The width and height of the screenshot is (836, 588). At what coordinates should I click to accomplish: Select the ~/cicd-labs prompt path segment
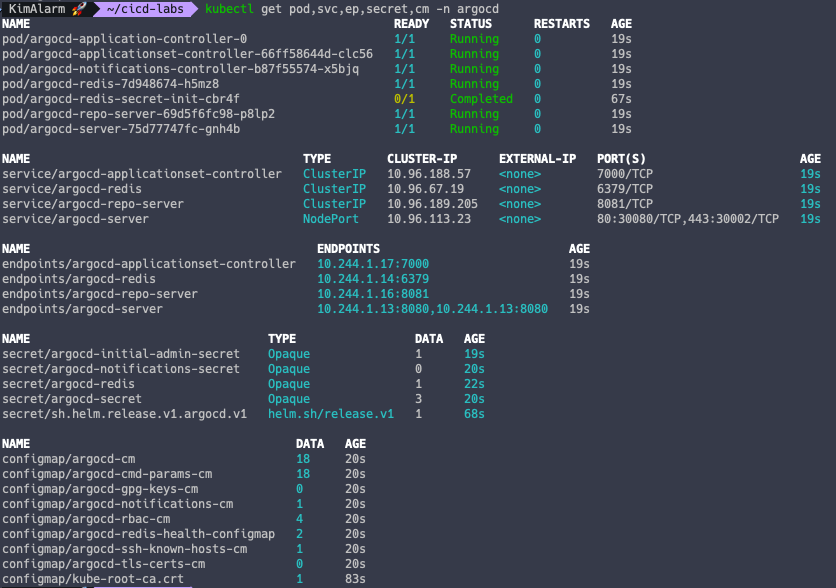[144, 9]
